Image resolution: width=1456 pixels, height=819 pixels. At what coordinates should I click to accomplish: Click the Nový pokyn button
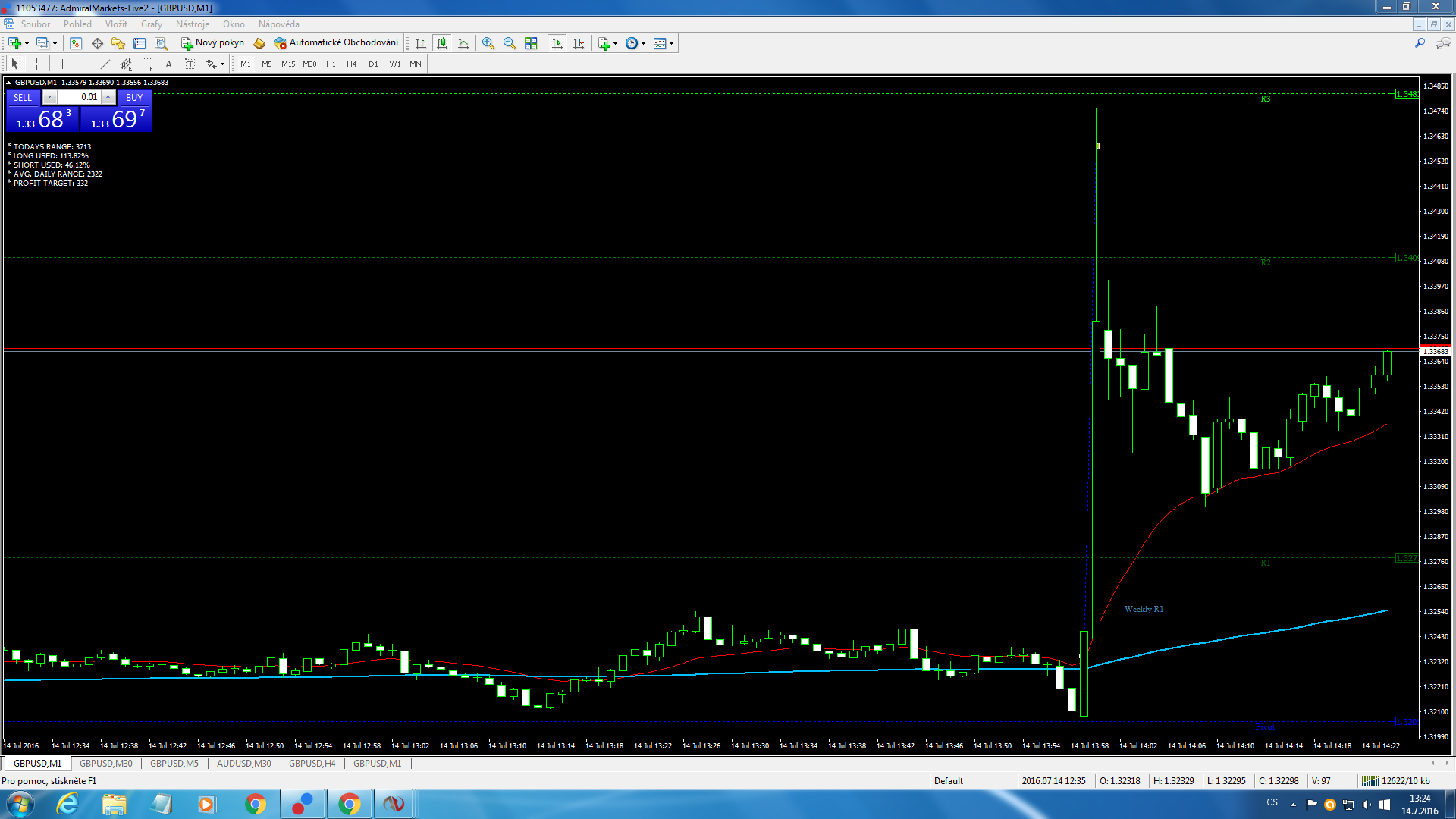[212, 43]
